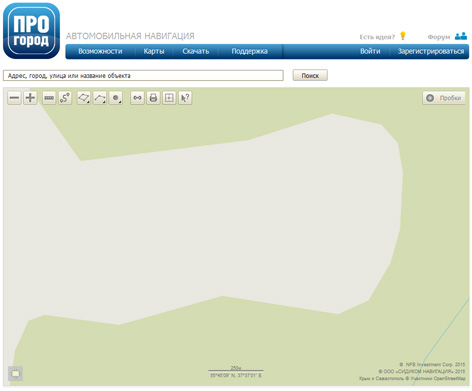The image size is (472, 391).
Task: Click Войти to log in
Action: (x=370, y=51)
